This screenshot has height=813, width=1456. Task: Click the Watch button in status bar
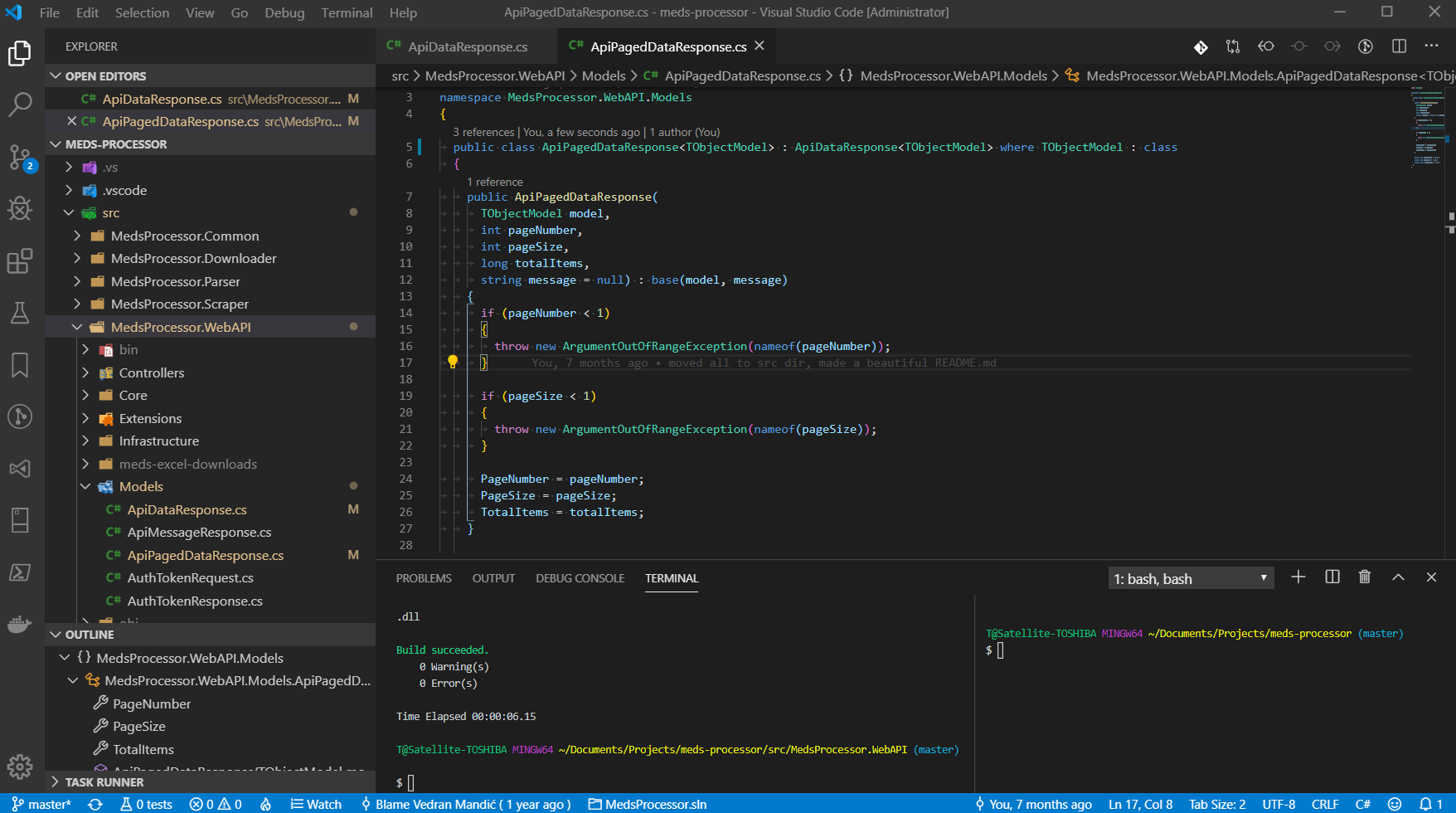[316, 804]
